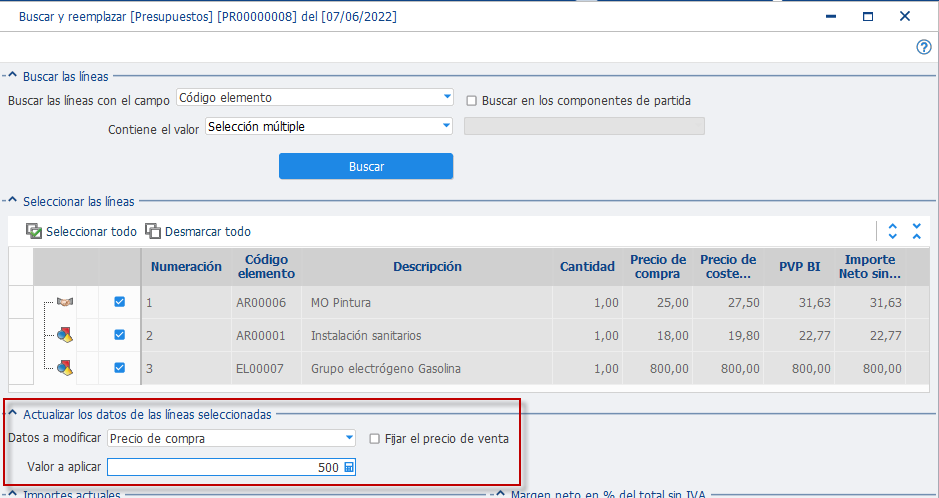
Task: Select the AR00001 code cell
Action: [266, 335]
